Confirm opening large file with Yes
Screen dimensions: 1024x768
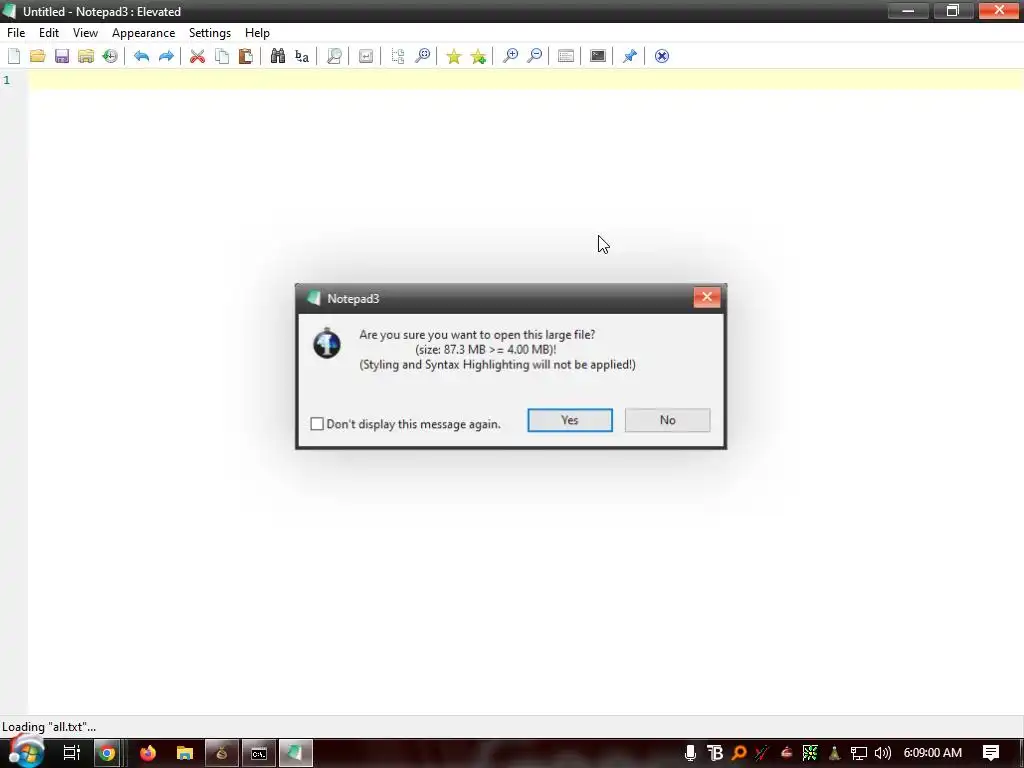click(x=570, y=420)
